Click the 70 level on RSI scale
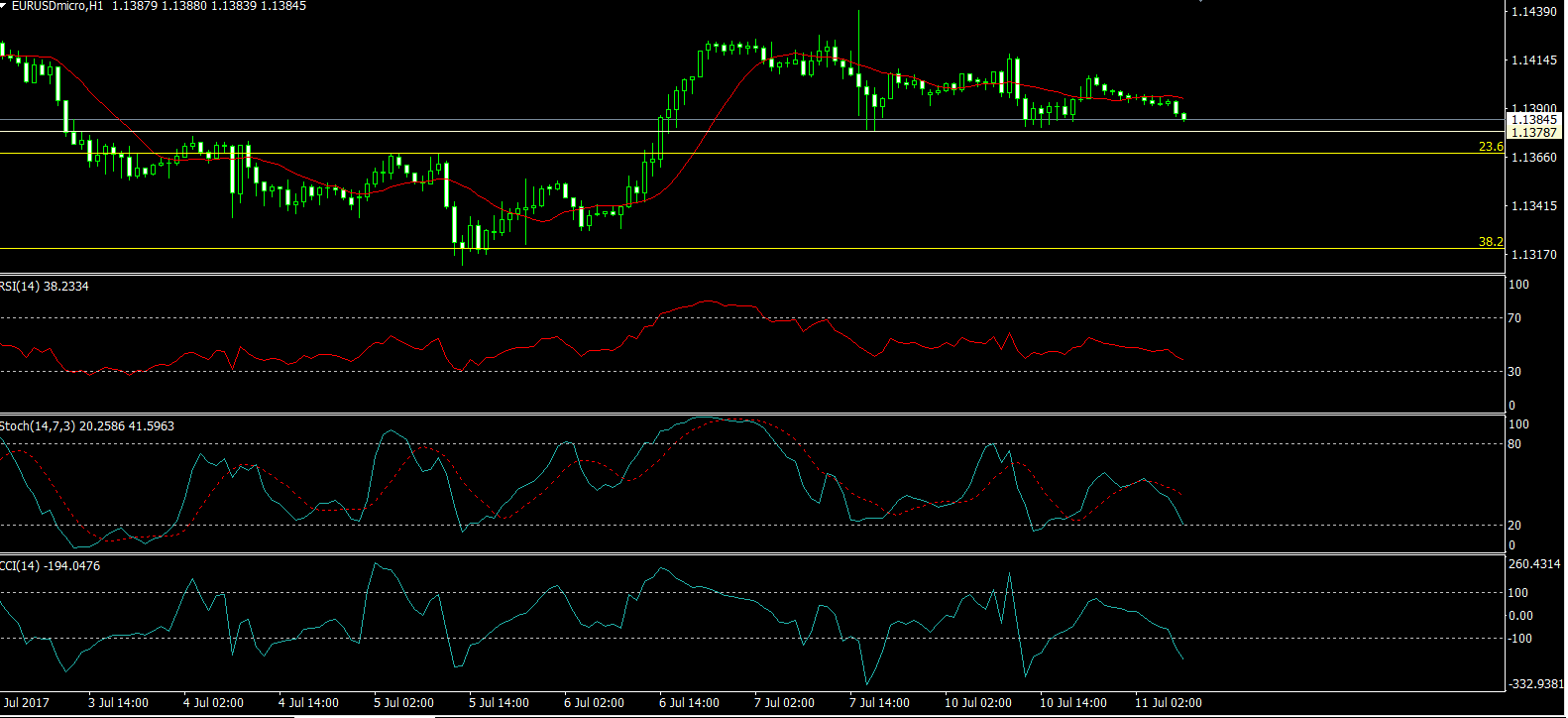 pyautogui.click(x=1514, y=318)
